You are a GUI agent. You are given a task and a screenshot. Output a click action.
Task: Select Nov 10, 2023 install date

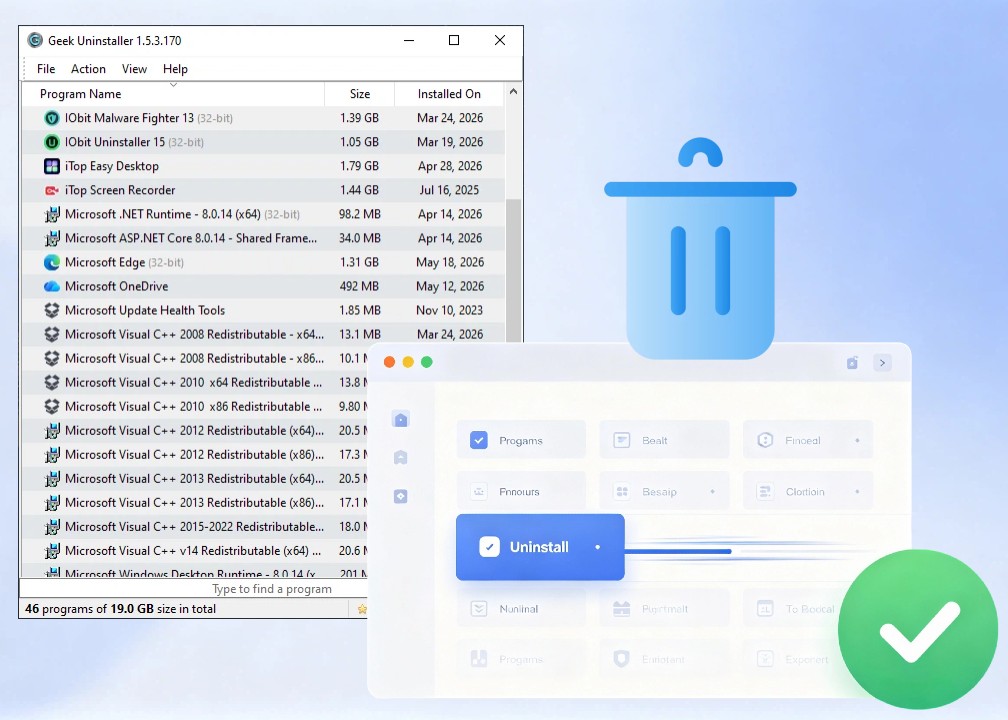click(449, 310)
